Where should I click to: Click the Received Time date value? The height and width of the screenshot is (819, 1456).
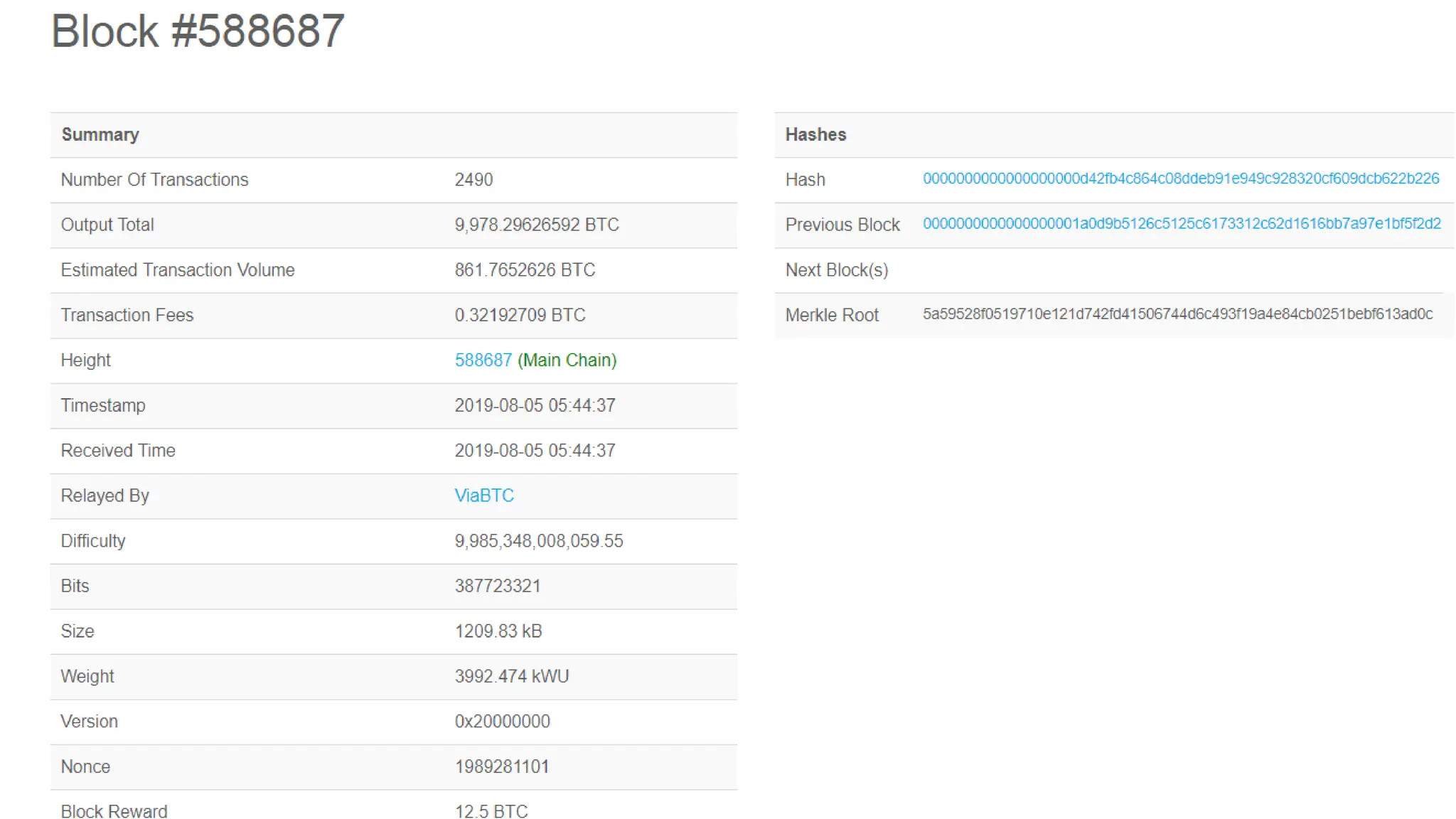535,451
